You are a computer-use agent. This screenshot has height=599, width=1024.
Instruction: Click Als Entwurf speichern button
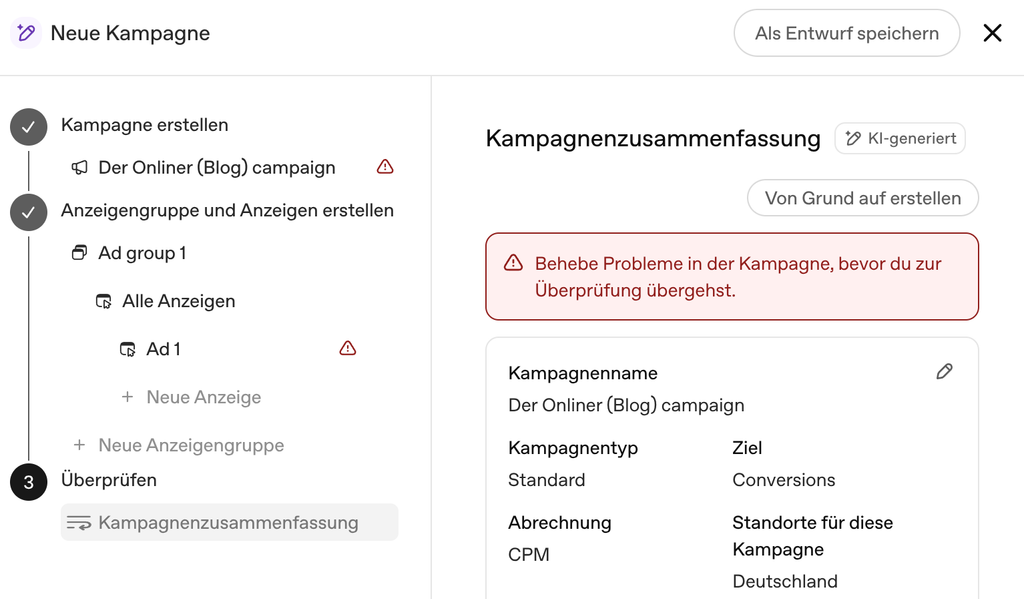point(846,33)
